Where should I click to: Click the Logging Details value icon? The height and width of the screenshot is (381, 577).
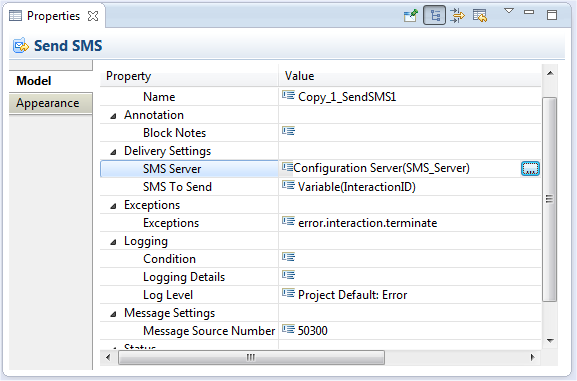pos(288,275)
